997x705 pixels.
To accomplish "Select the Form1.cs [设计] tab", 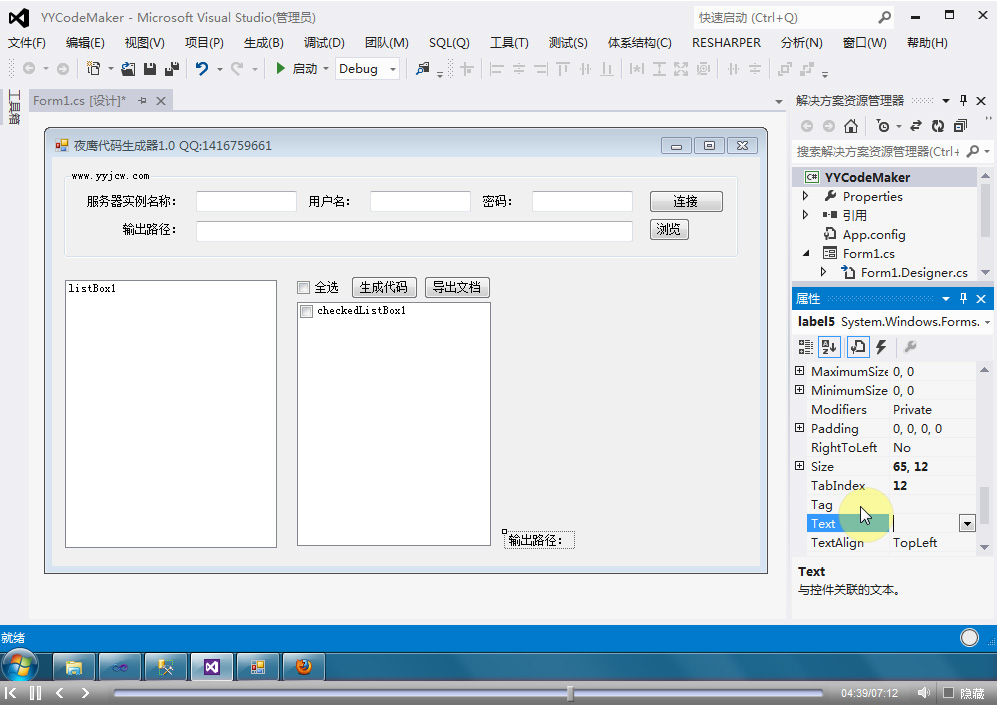I will click(x=79, y=100).
